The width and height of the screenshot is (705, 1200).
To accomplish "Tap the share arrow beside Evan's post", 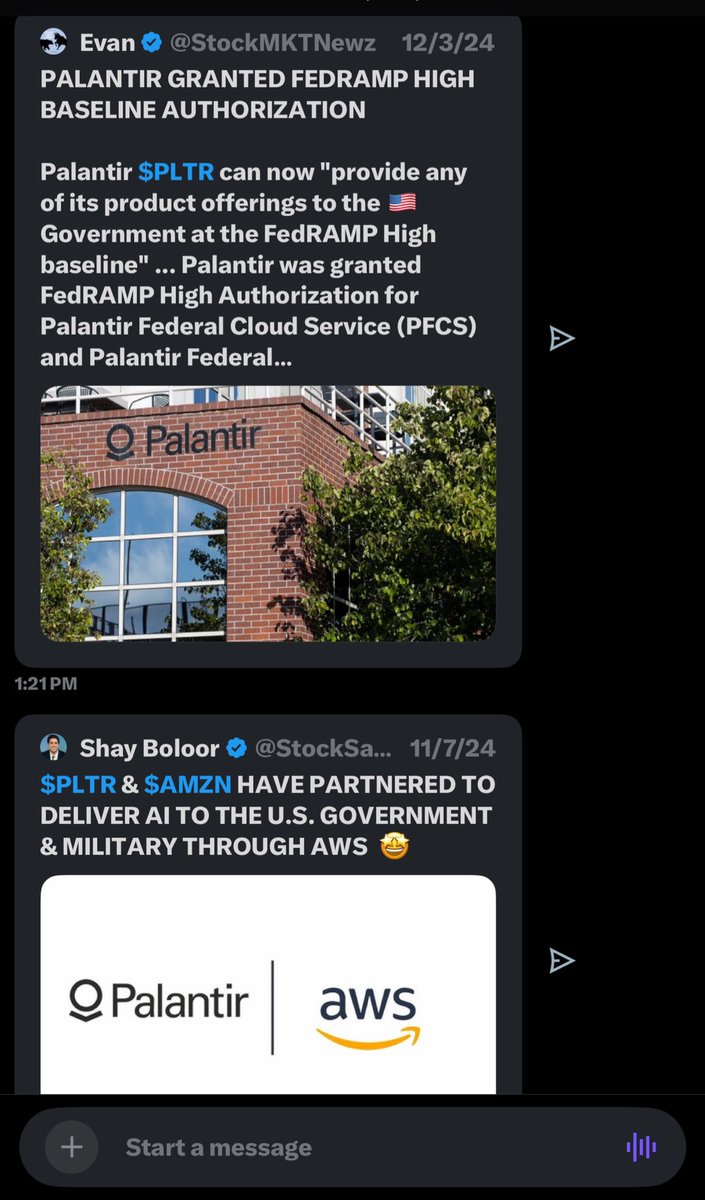I will (562, 339).
